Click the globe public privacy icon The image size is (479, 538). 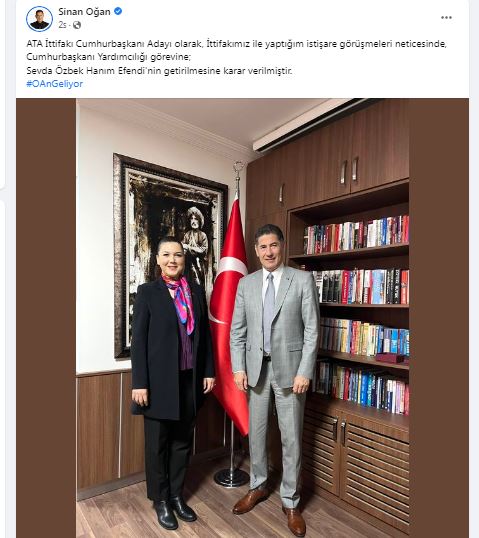click(77, 25)
